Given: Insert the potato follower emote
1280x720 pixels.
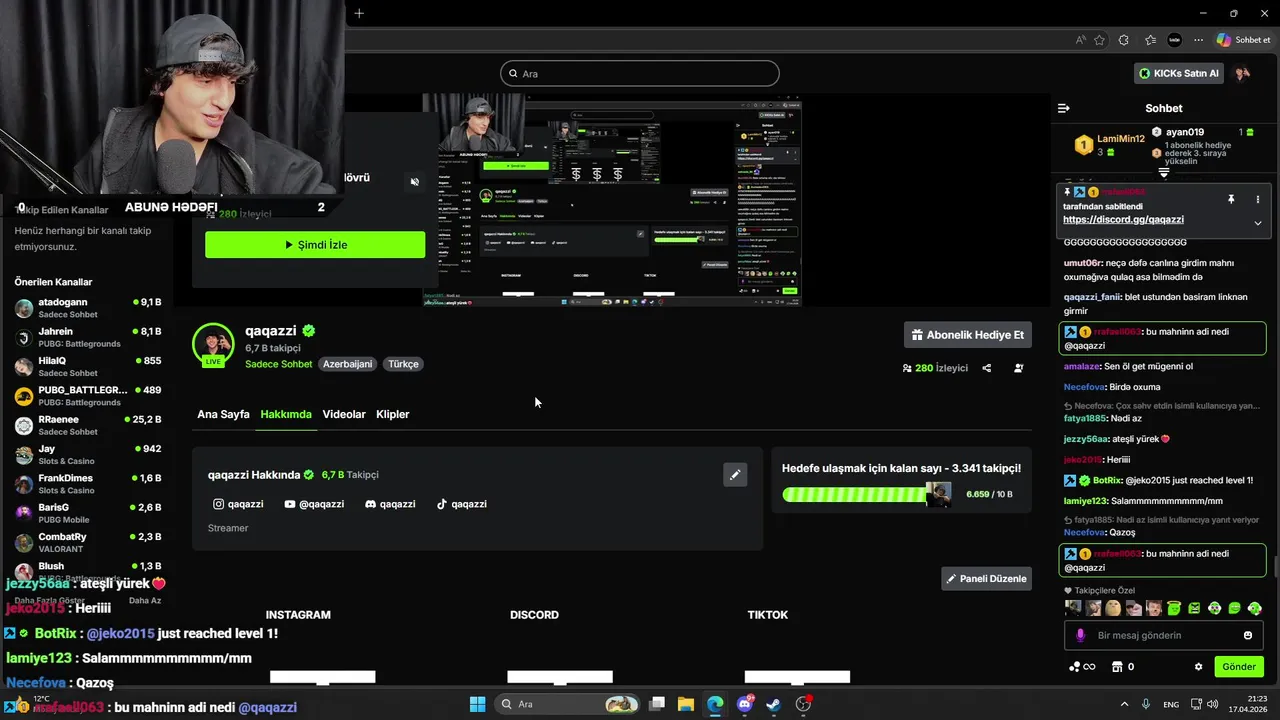Looking at the screenshot, I should click(x=1113, y=608).
